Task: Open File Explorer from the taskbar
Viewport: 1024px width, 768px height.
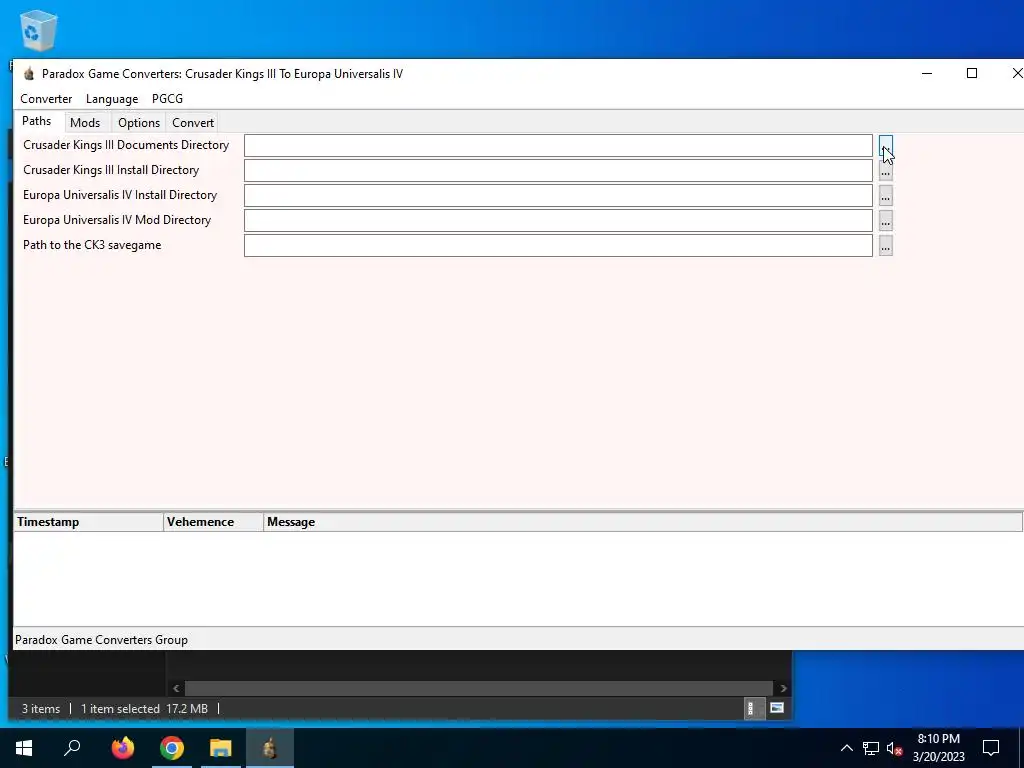Action: pos(221,748)
